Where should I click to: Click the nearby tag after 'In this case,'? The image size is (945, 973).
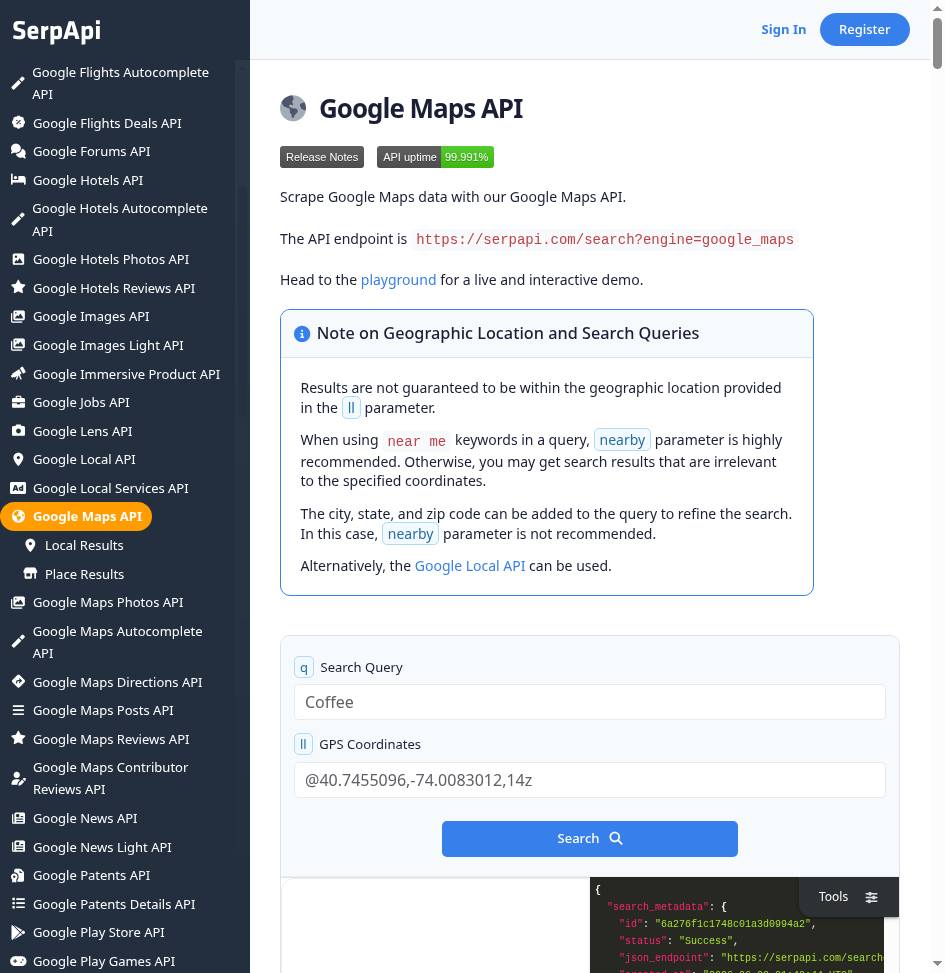point(410,534)
